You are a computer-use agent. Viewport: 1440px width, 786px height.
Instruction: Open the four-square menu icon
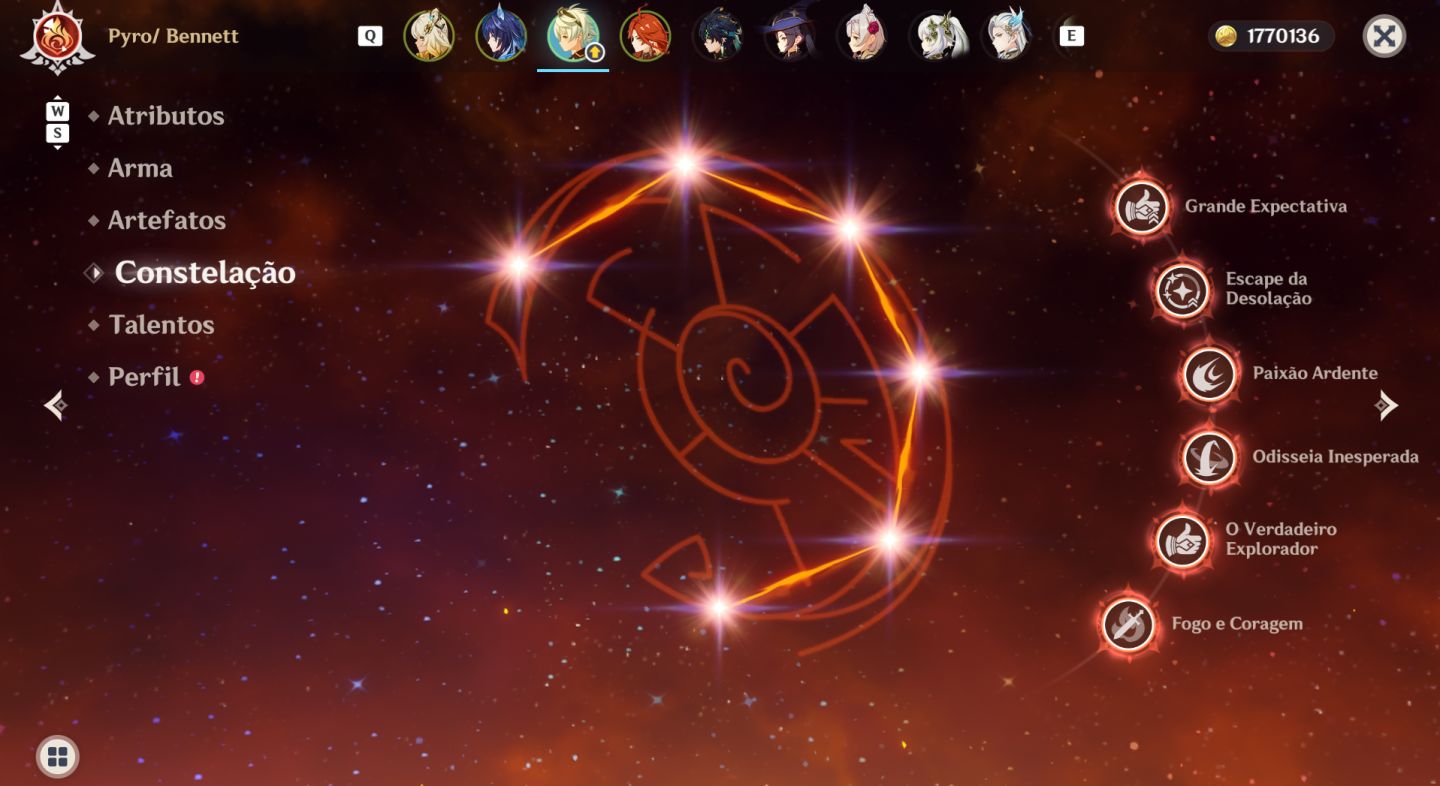point(58,757)
